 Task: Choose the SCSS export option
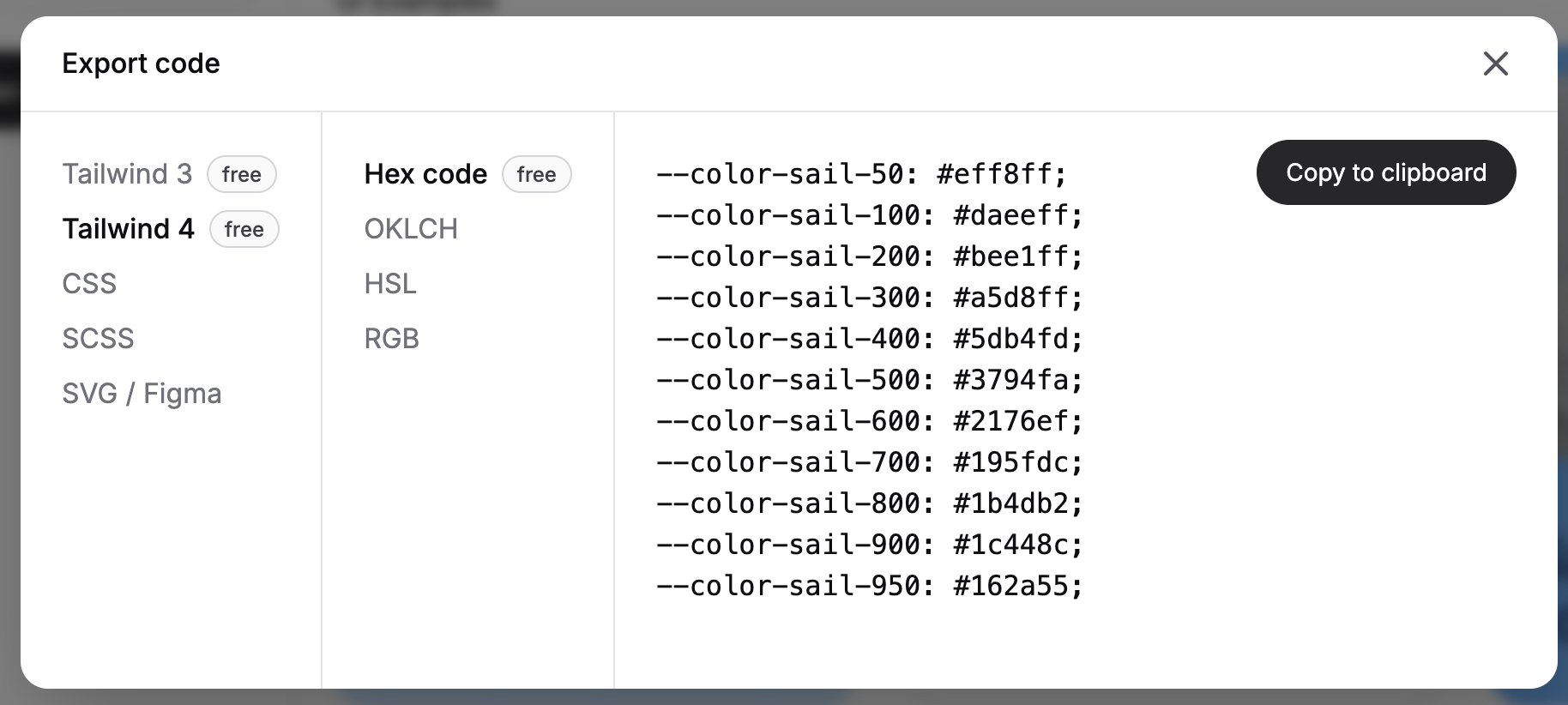point(98,339)
